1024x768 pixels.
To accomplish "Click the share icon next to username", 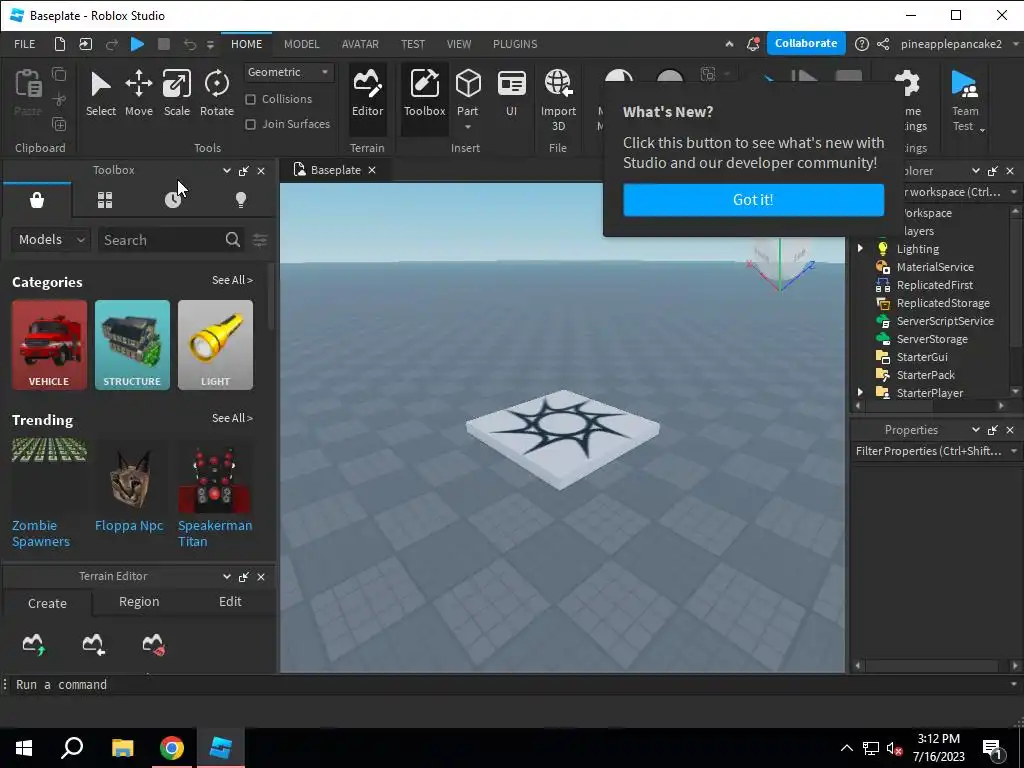I will click(883, 44).
